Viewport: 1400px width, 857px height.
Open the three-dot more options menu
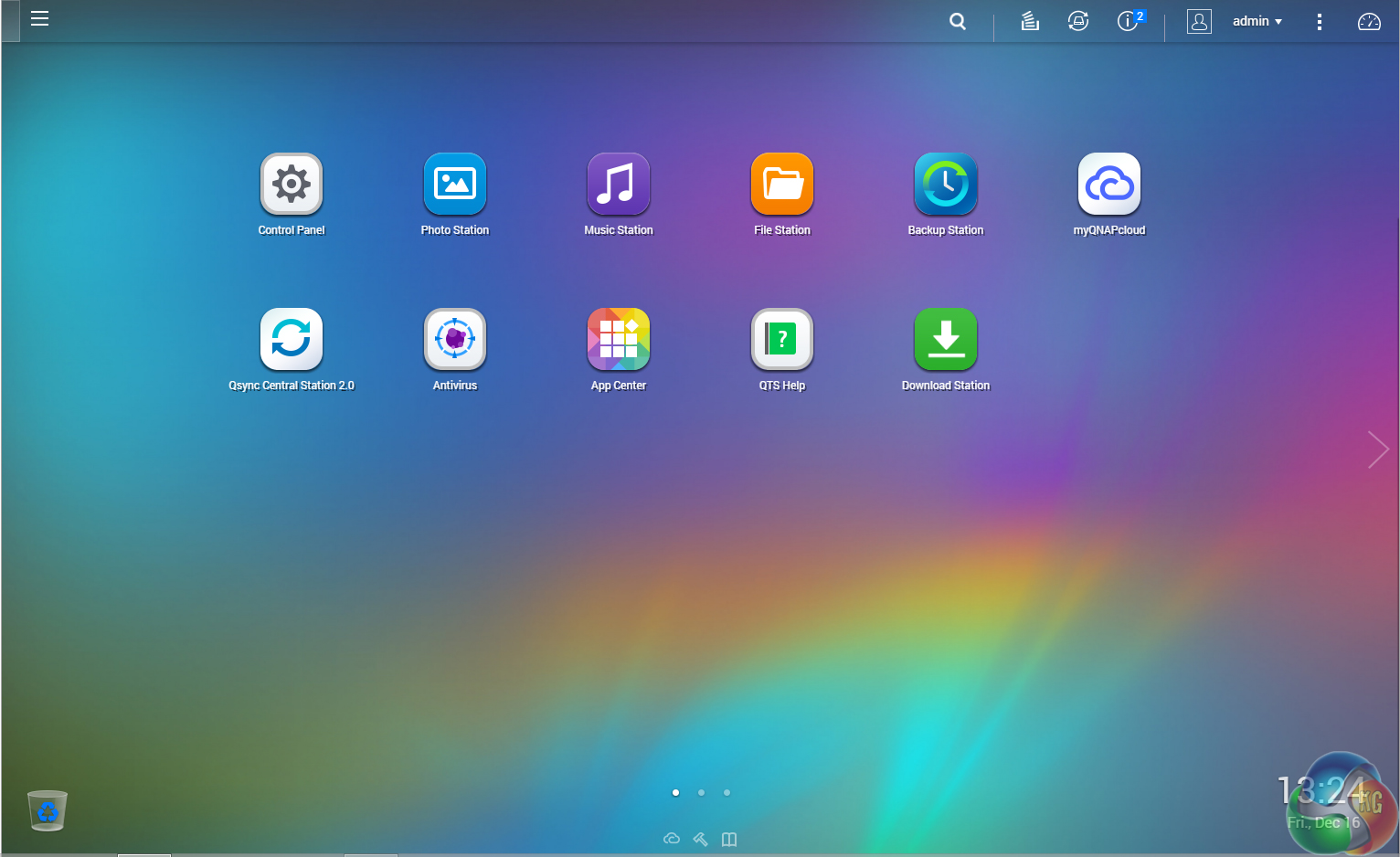pyautogui.click(x=1319, y=22)
